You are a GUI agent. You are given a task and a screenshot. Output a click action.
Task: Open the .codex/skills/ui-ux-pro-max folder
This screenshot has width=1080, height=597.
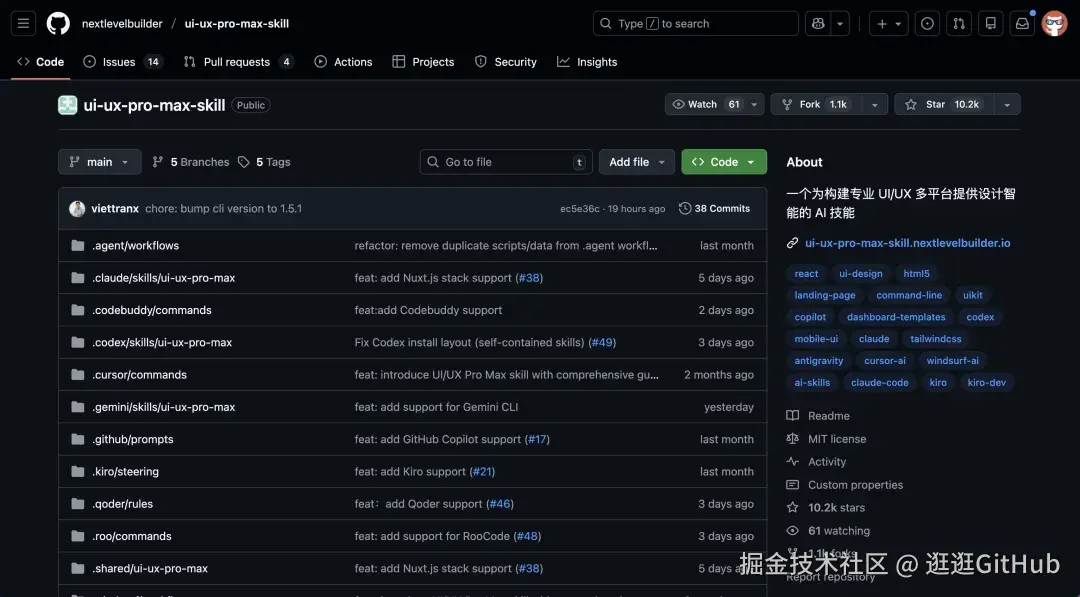[162, 342]
